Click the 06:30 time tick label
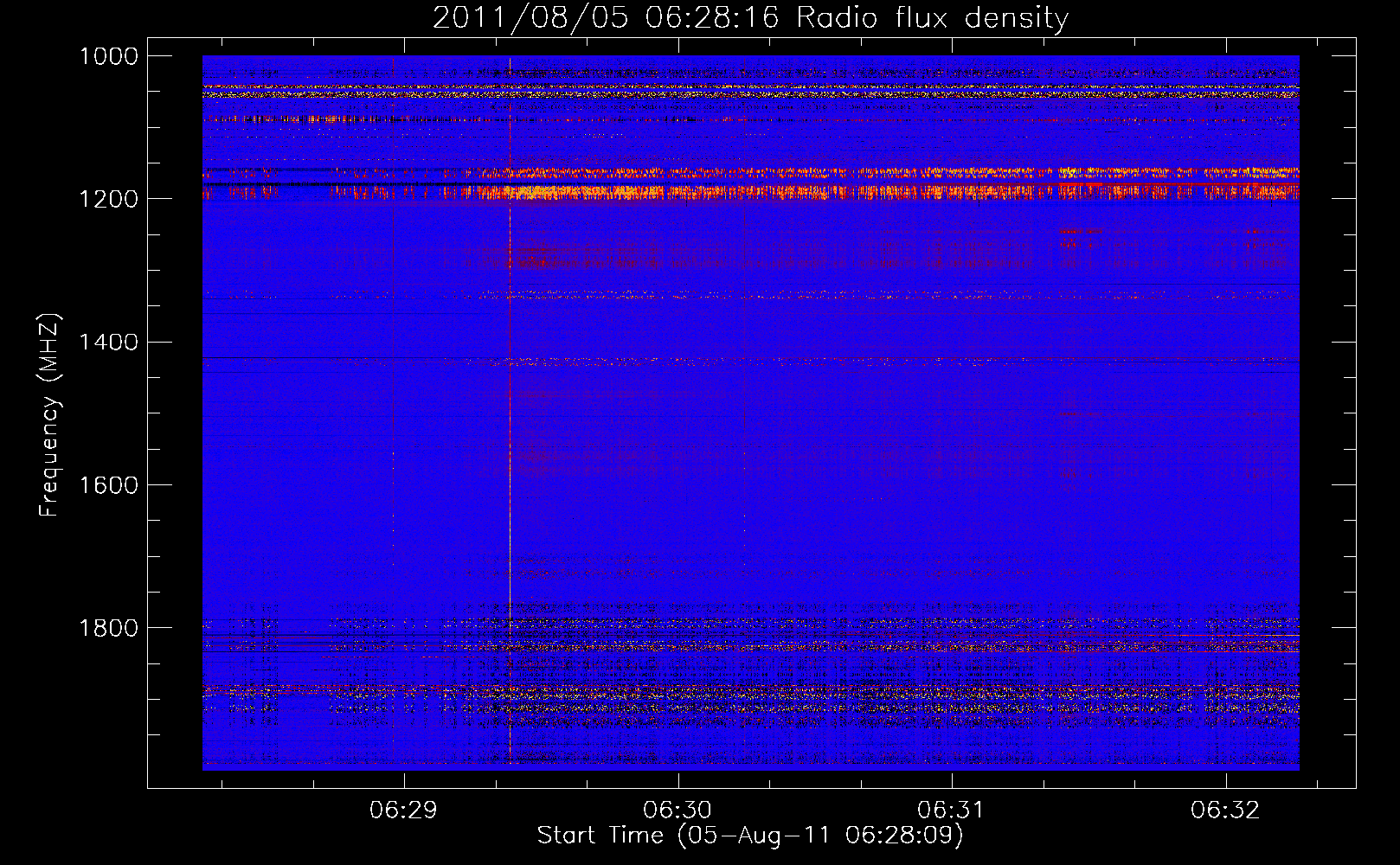The height and width of the screenshot is (865, 1400). (678, 811)
